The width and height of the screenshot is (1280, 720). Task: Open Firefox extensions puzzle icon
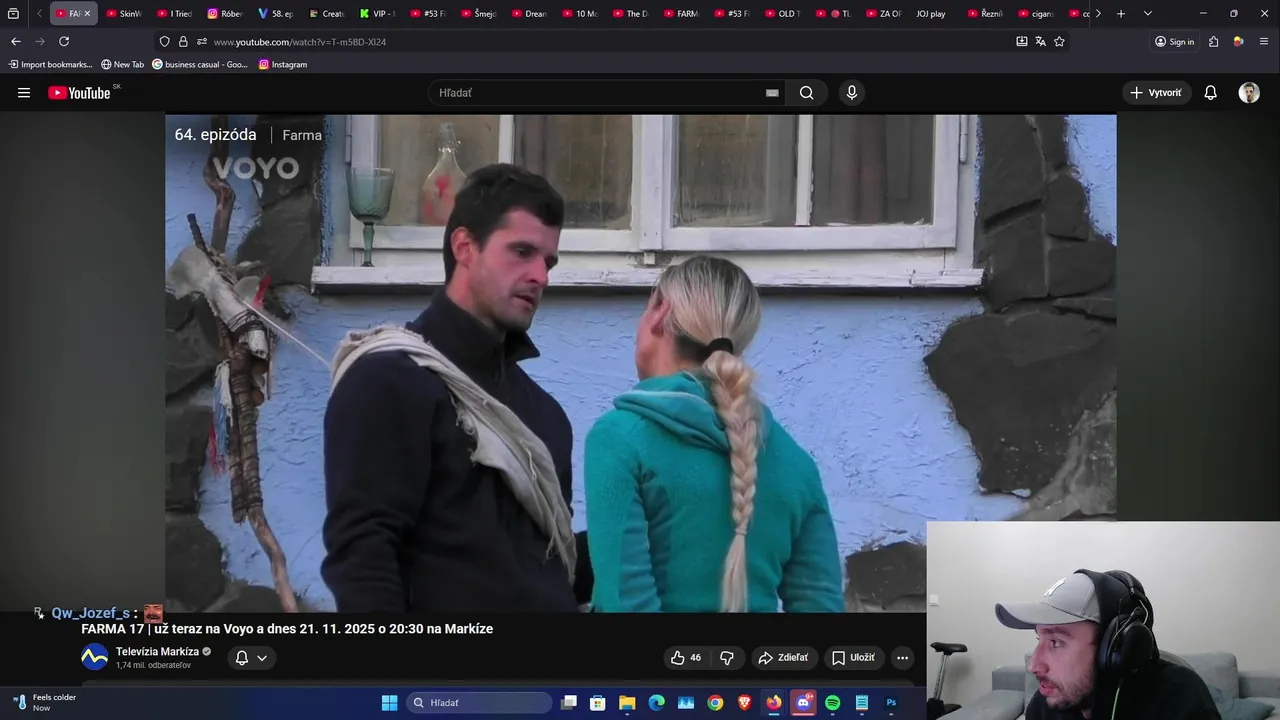(x=1213, y=41)
